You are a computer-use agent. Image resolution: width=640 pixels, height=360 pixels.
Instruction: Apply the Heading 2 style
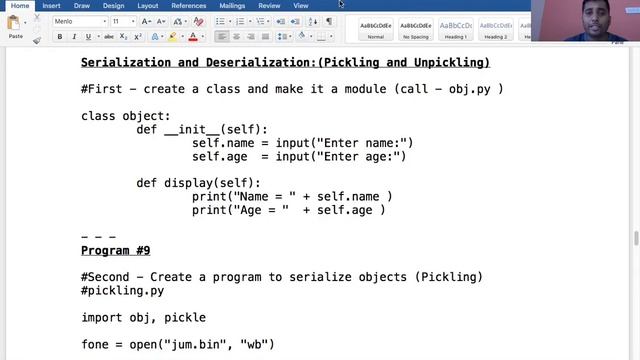click(496, 29)
